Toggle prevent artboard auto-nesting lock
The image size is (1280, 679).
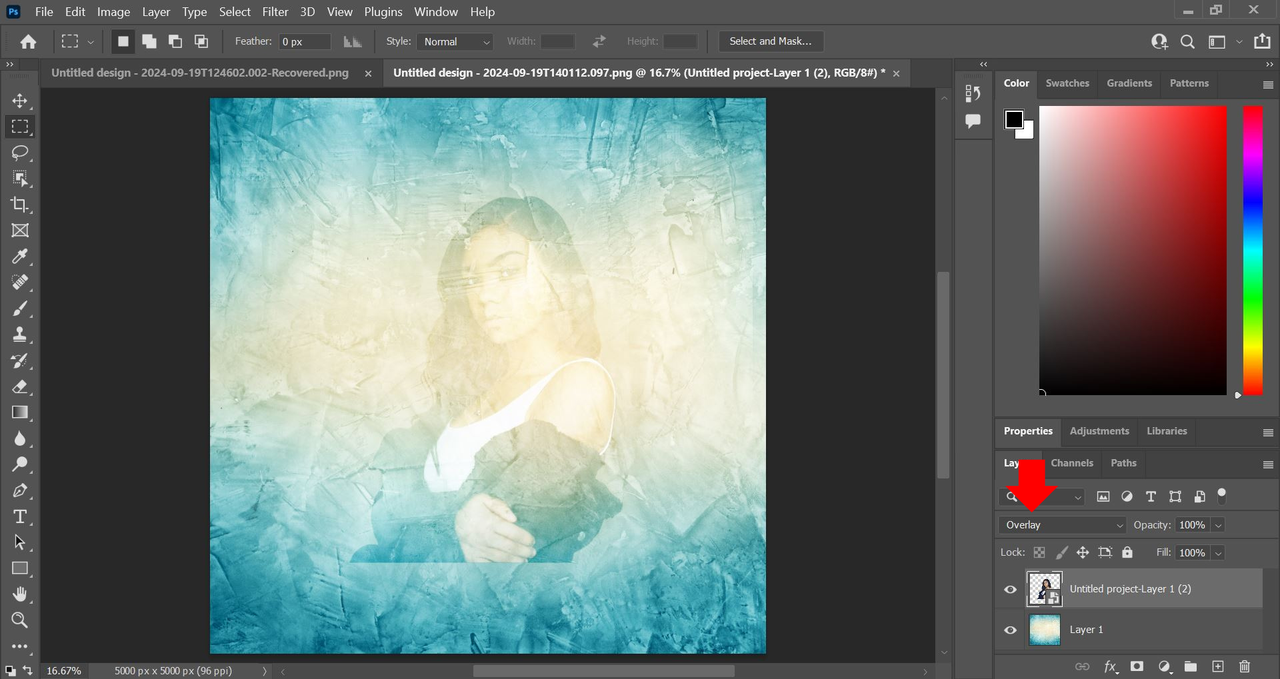coord(1105,552)
